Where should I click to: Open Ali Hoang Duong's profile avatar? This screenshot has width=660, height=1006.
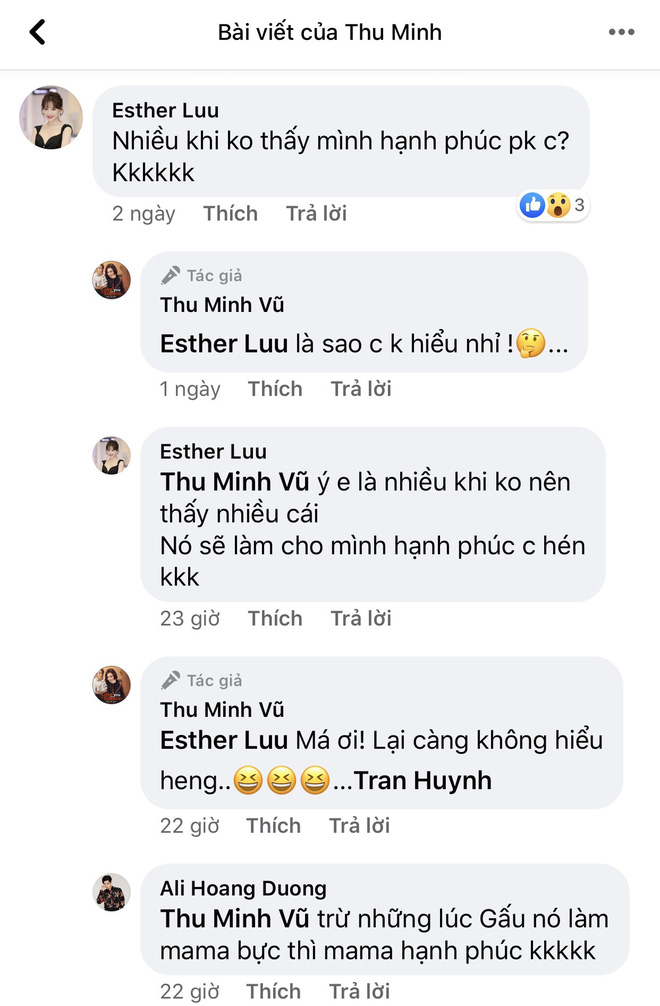coord(112,892)
